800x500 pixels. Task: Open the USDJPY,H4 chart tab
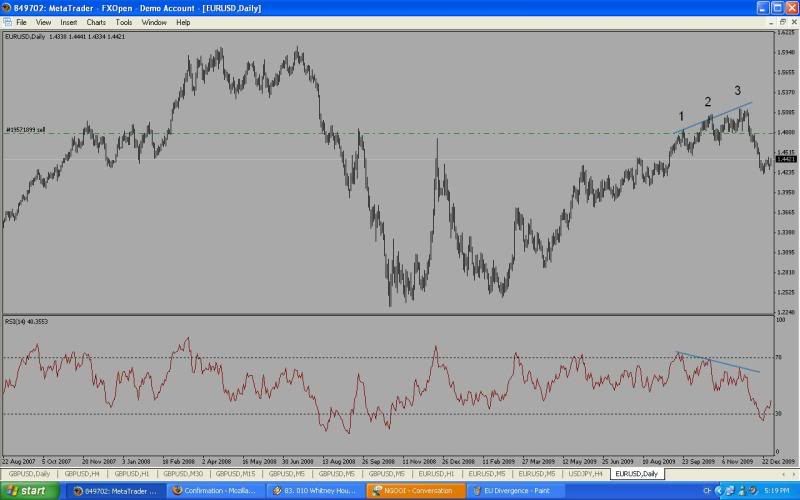(x=585, y=473)
